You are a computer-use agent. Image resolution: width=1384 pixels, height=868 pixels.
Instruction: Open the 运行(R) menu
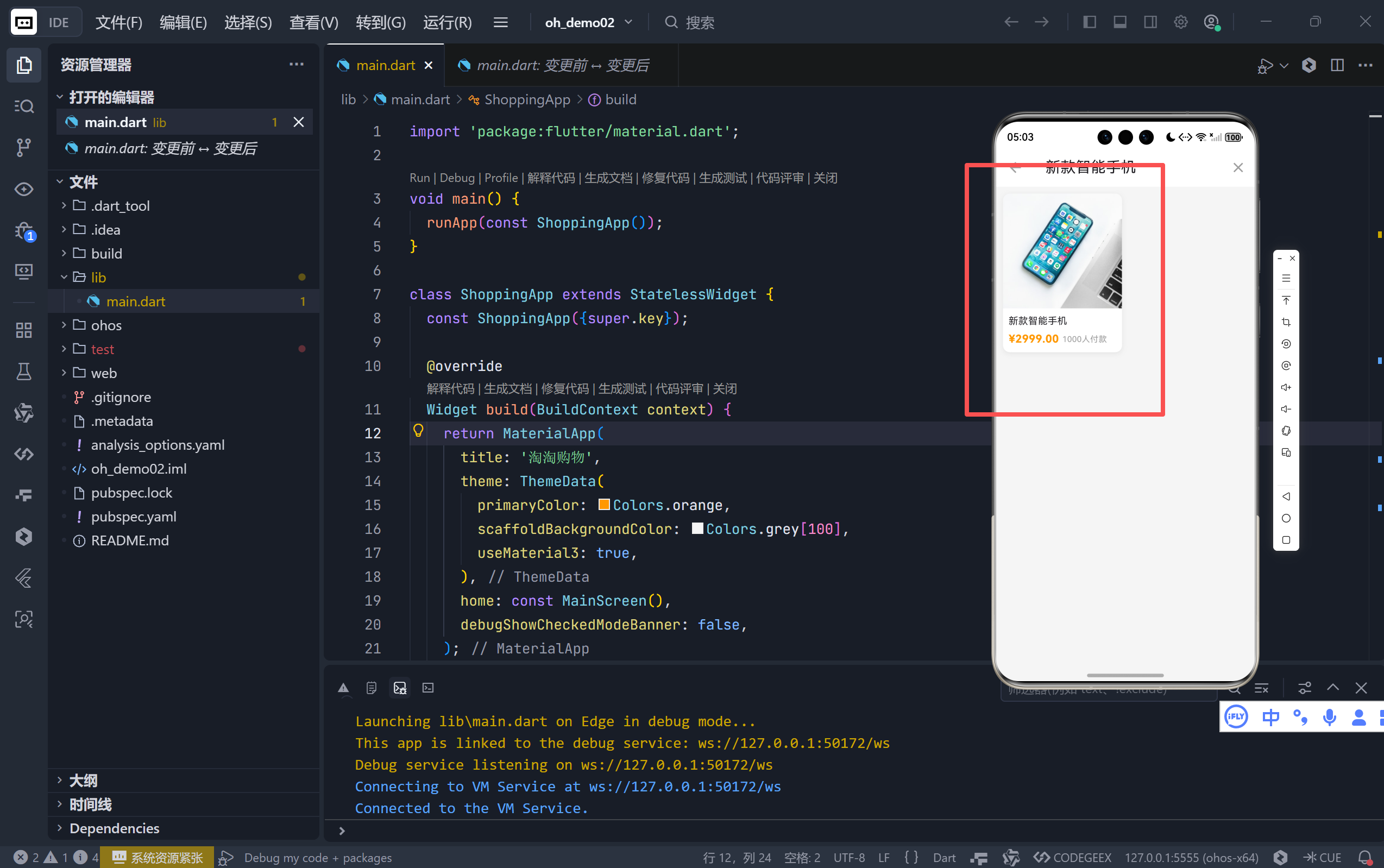point(447,22)
